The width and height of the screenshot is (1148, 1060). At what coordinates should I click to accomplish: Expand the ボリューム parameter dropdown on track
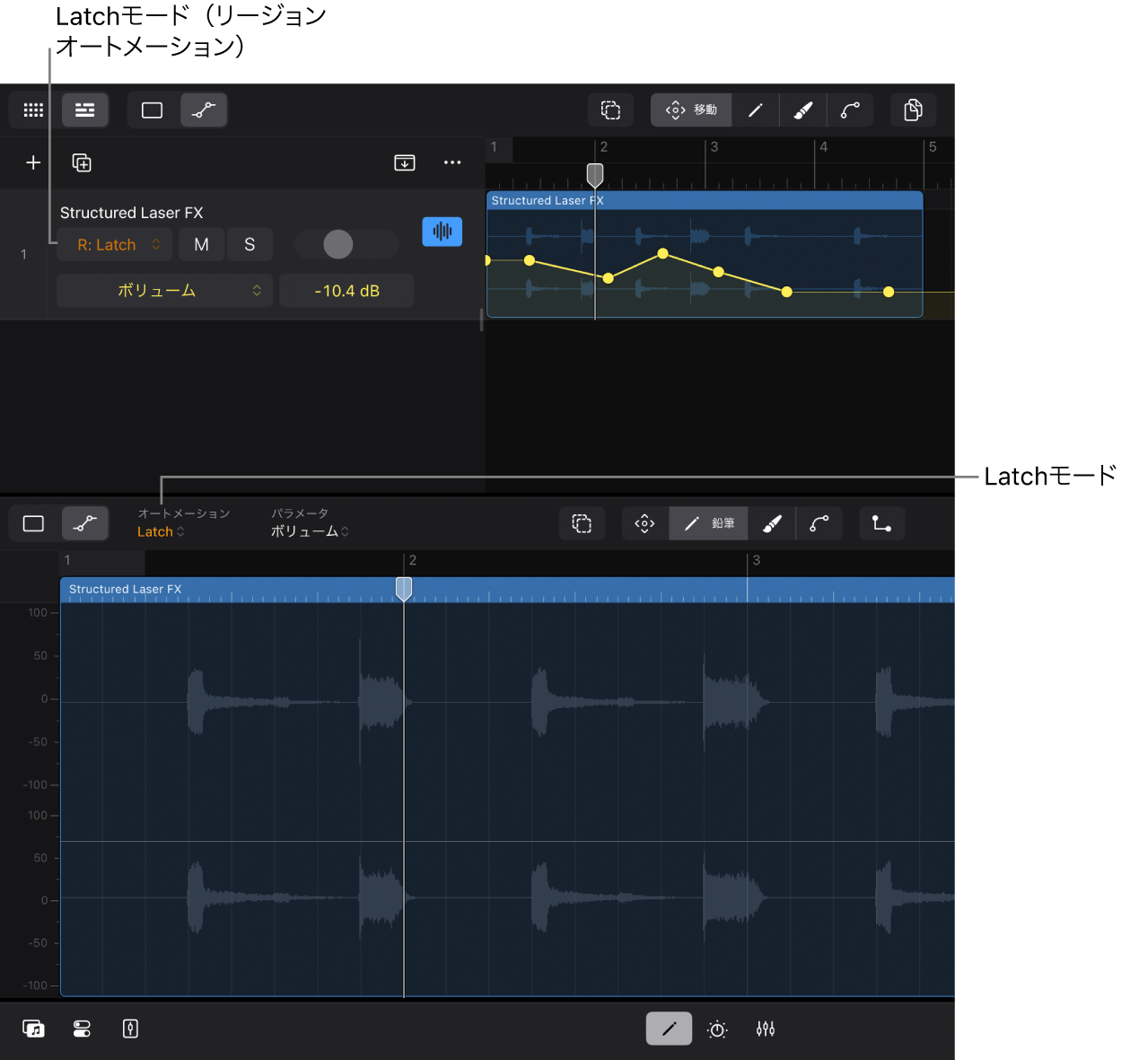click(164, 291)
